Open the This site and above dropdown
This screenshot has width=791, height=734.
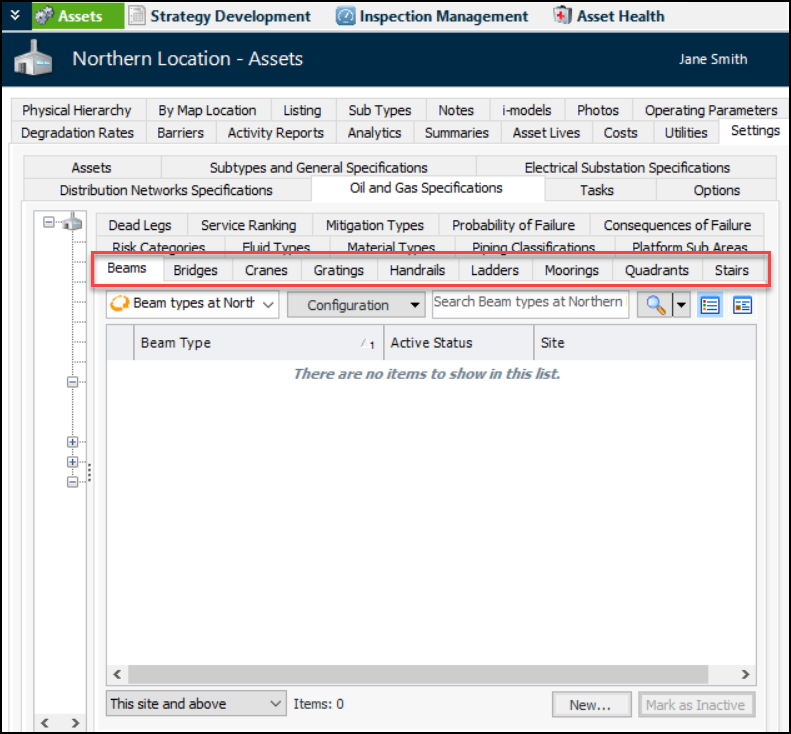196,704
